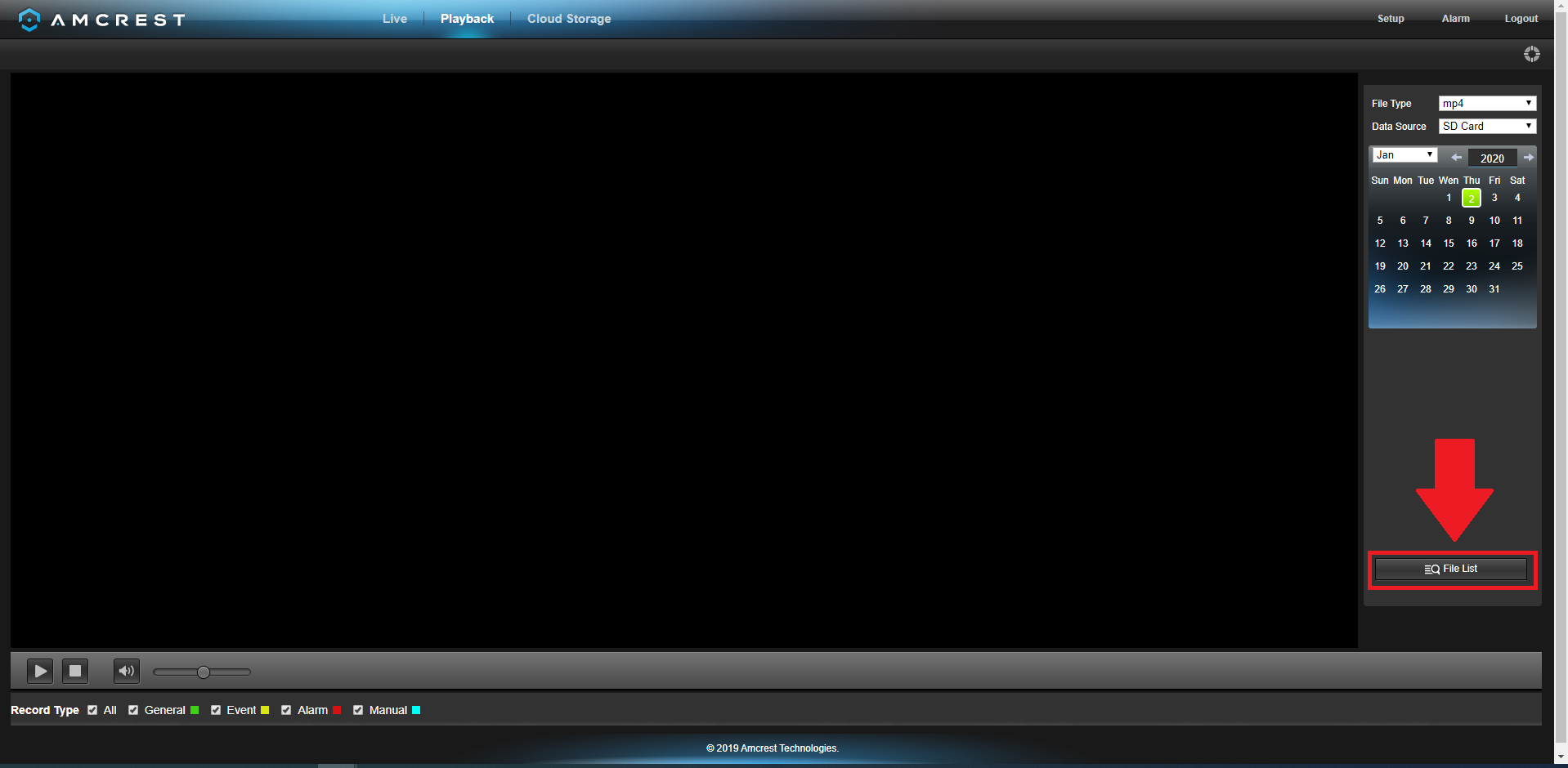Disable the Alarm record type checkbox

pyautogui.click(x=286, y=710)
